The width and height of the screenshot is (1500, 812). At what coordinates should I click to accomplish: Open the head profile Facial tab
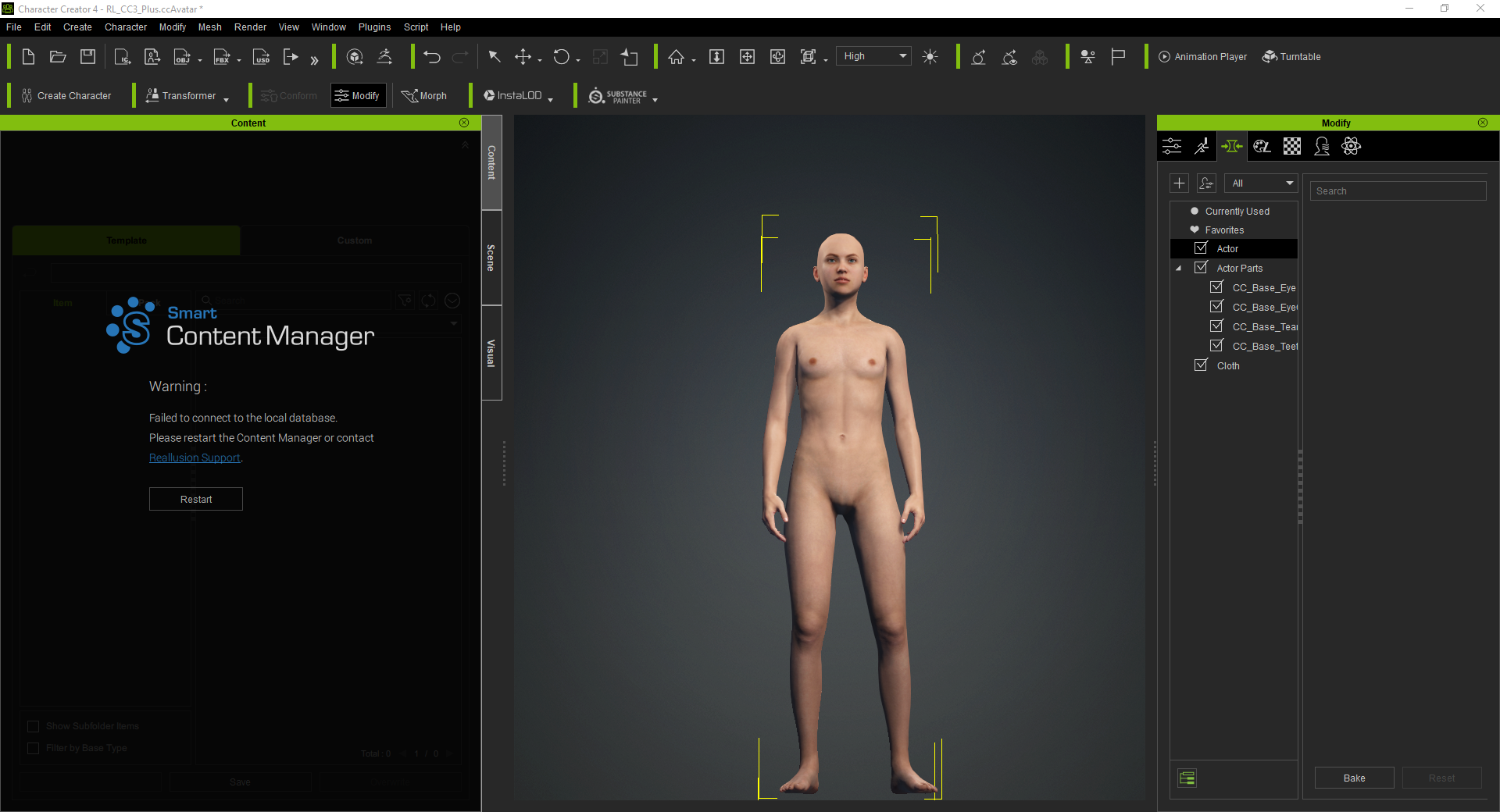point(1322,146)
